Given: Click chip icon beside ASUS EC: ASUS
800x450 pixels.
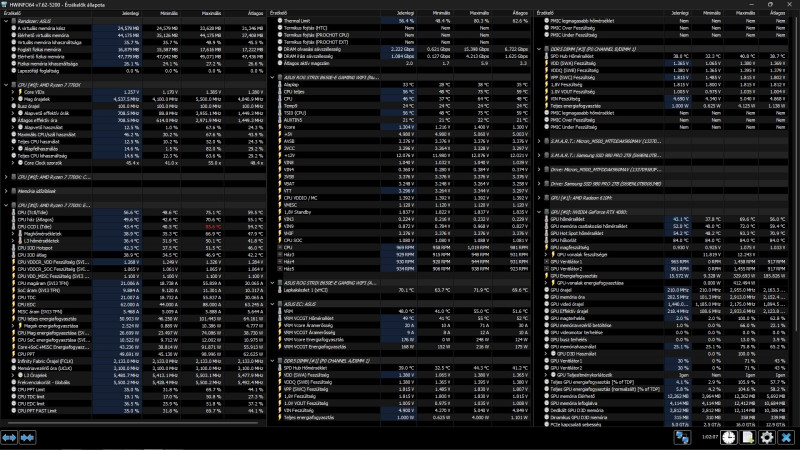Looking at the screenshot, I should pyautogui.click(x=280, y=304).
